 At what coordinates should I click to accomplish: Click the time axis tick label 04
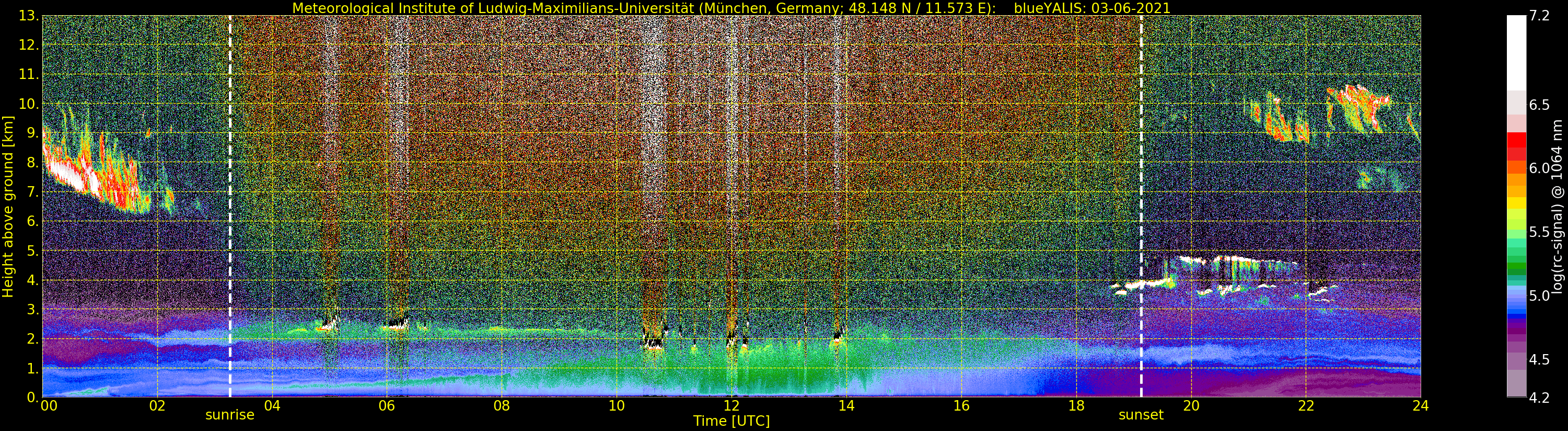coord(272,406)
